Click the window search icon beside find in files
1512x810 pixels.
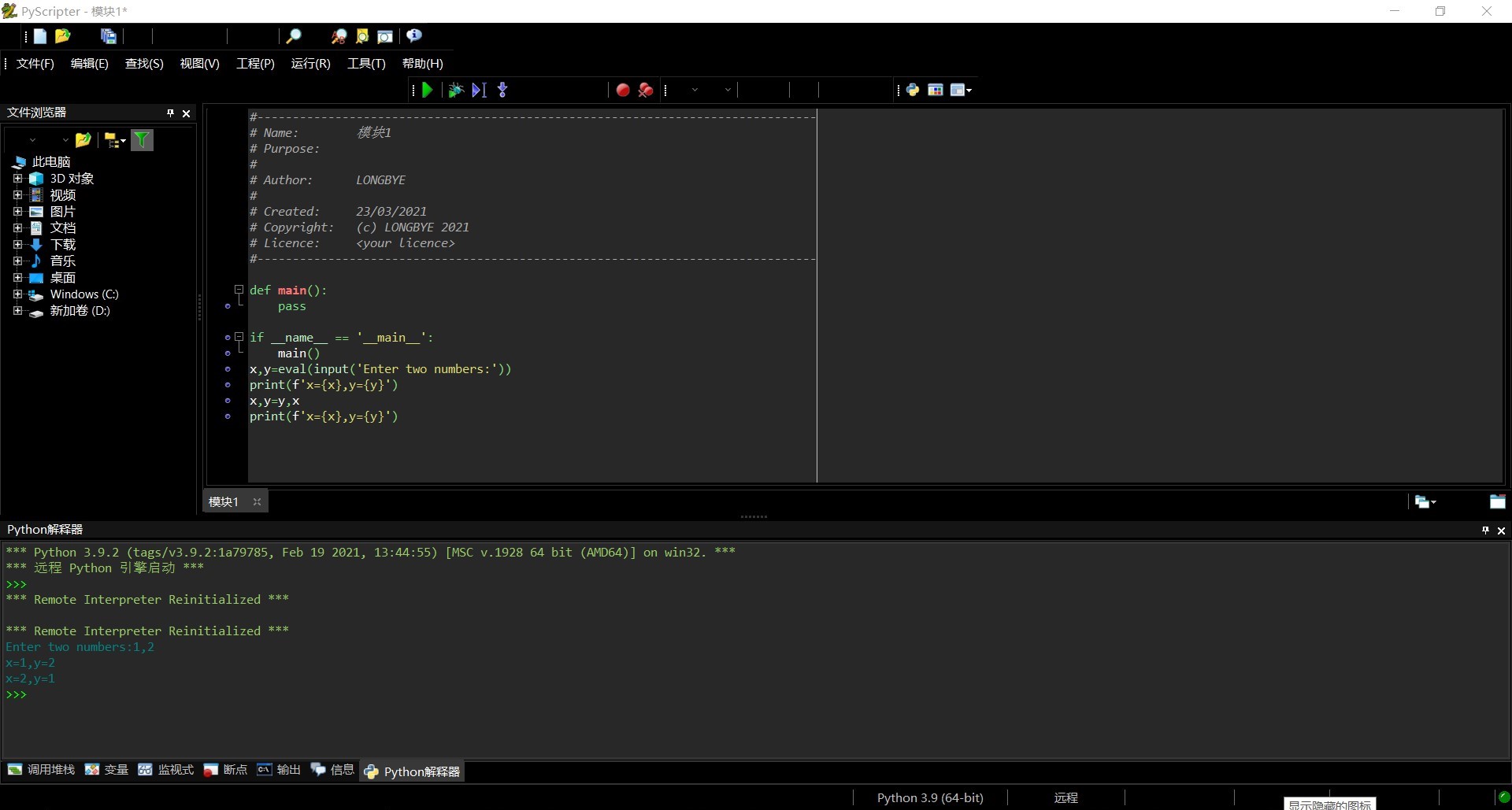[x=385, y=36]
